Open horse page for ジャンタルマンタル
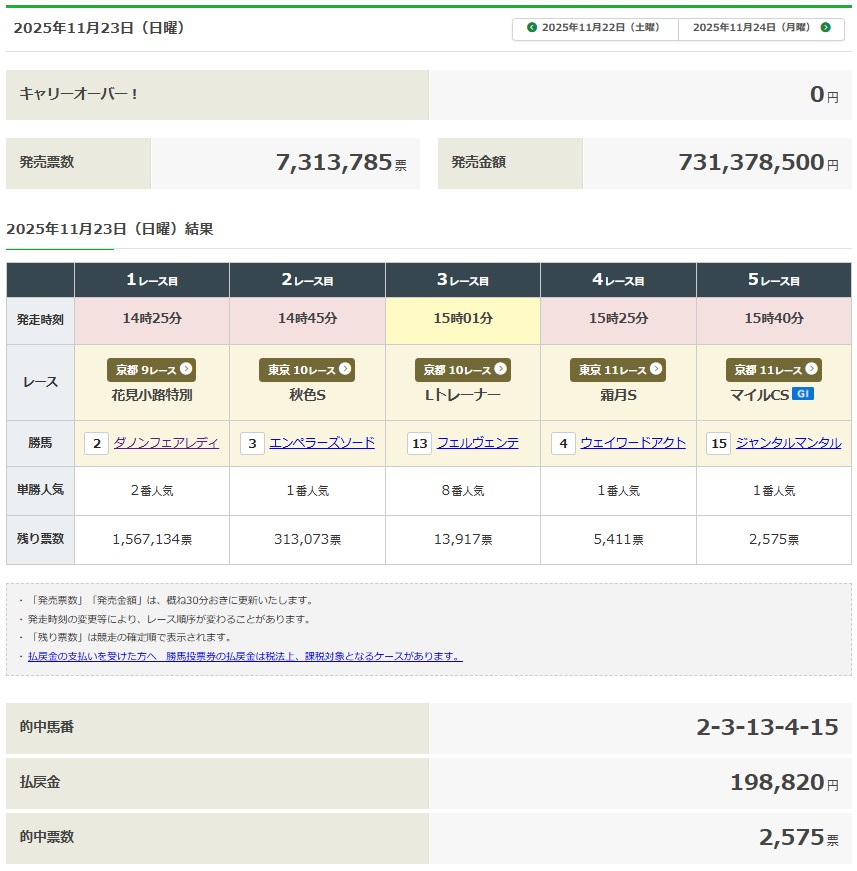 (788, 443)
